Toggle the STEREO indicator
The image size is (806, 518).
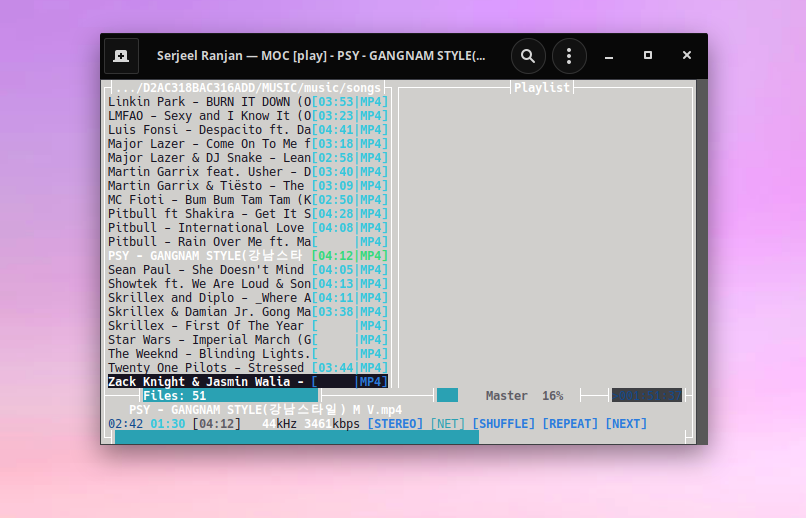click(x=395, y=424)
